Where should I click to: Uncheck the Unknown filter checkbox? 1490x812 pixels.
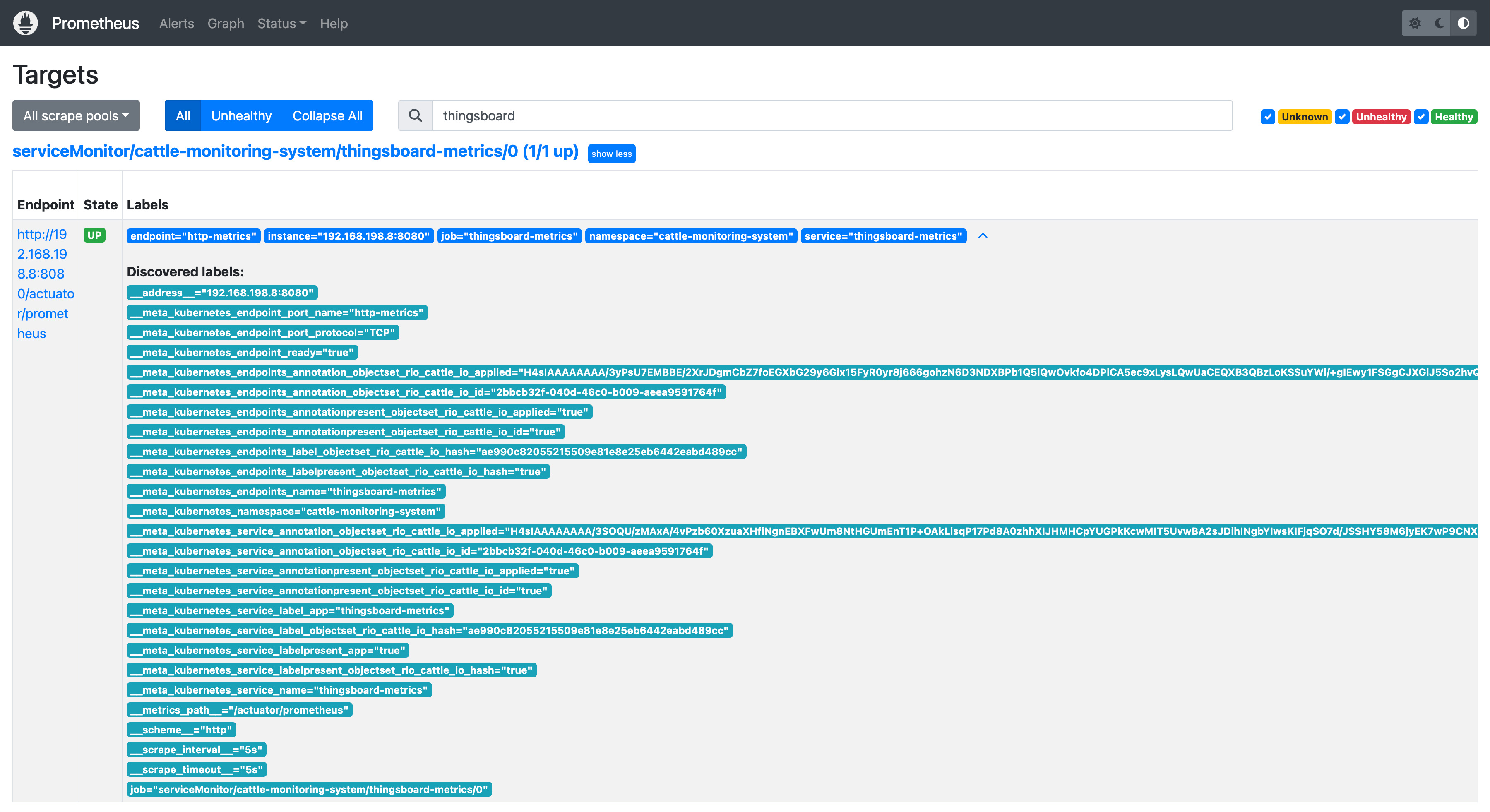pyautogui.click(x=1267, y=117)
